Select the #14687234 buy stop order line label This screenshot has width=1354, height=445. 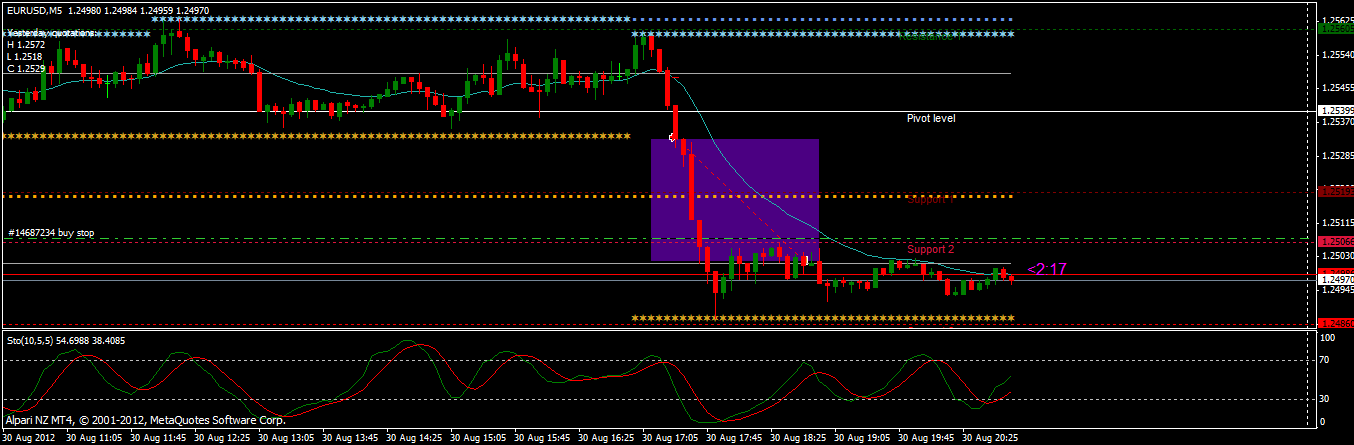[x=51, y=233]
